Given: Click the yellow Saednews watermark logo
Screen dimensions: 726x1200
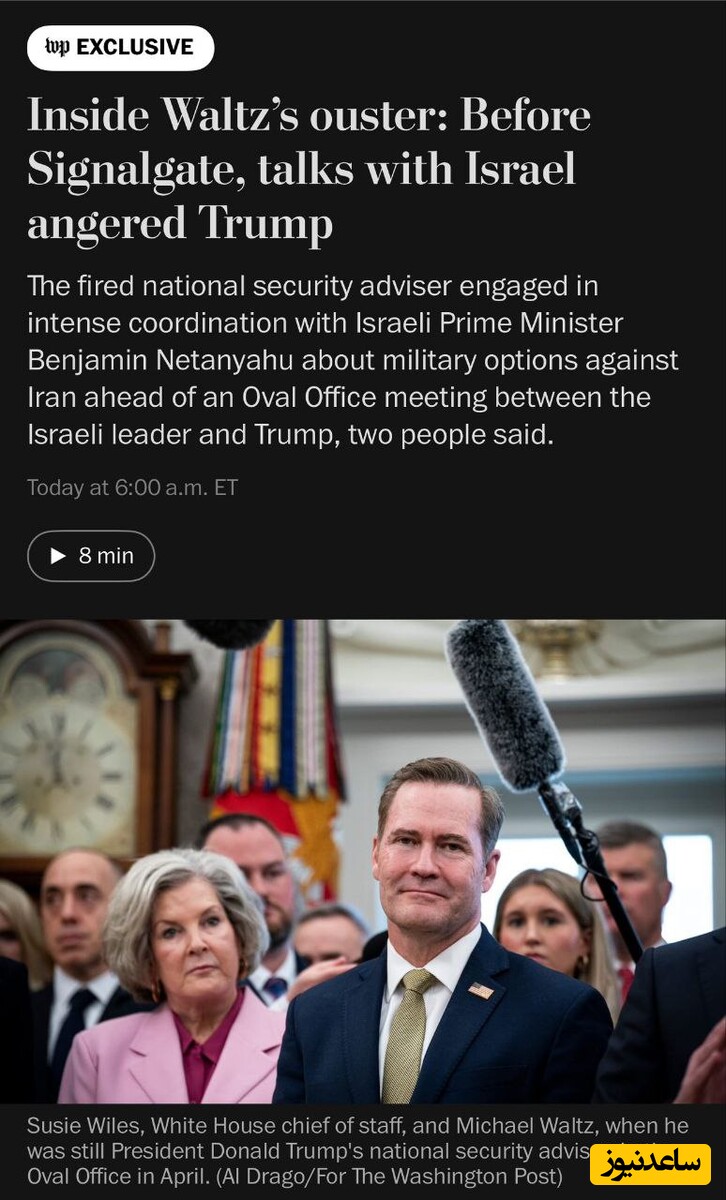Looking at the screenshot, I should tap(650, 1164).
